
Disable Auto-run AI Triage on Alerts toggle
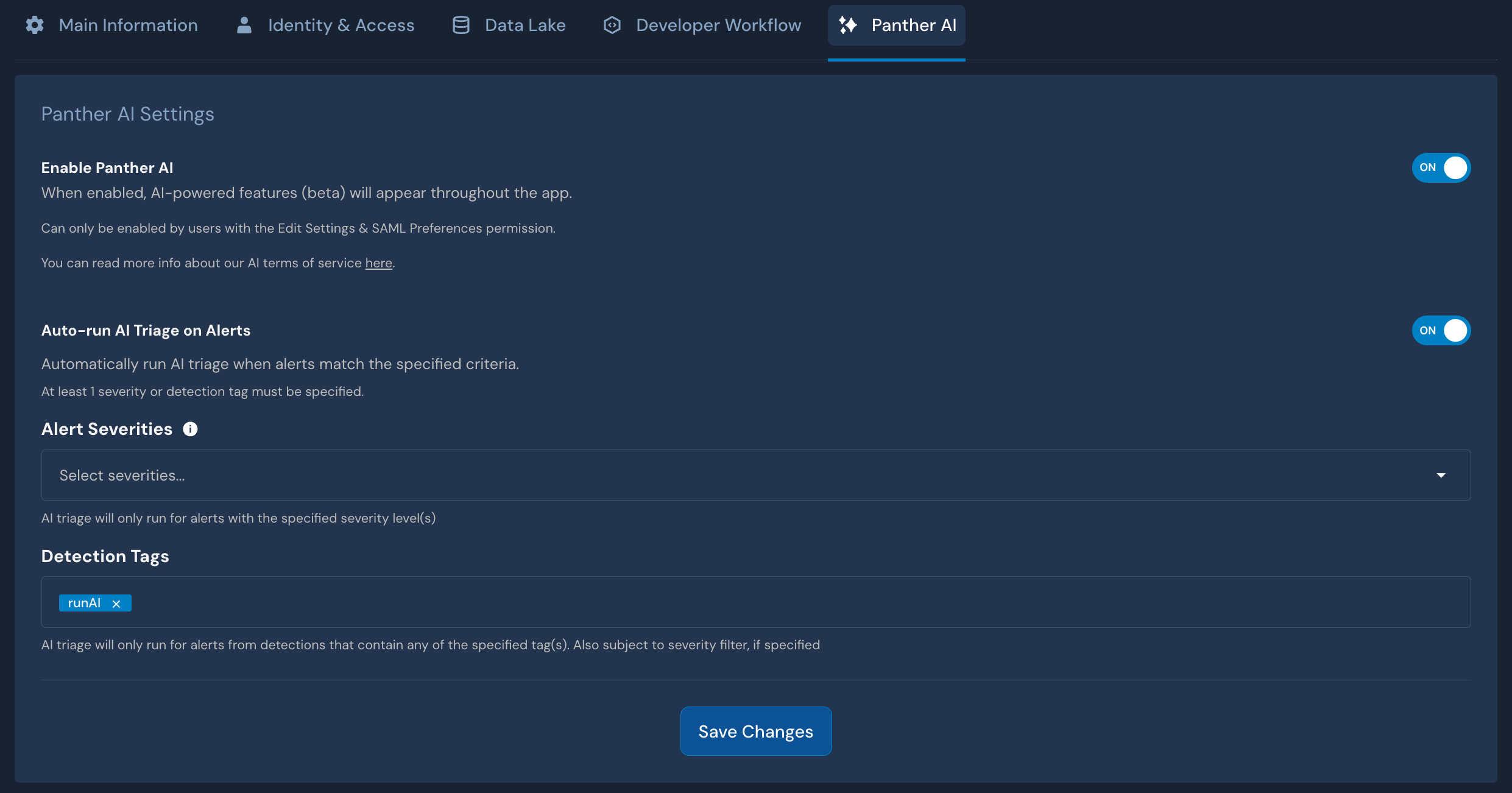tap(1441, 331)
